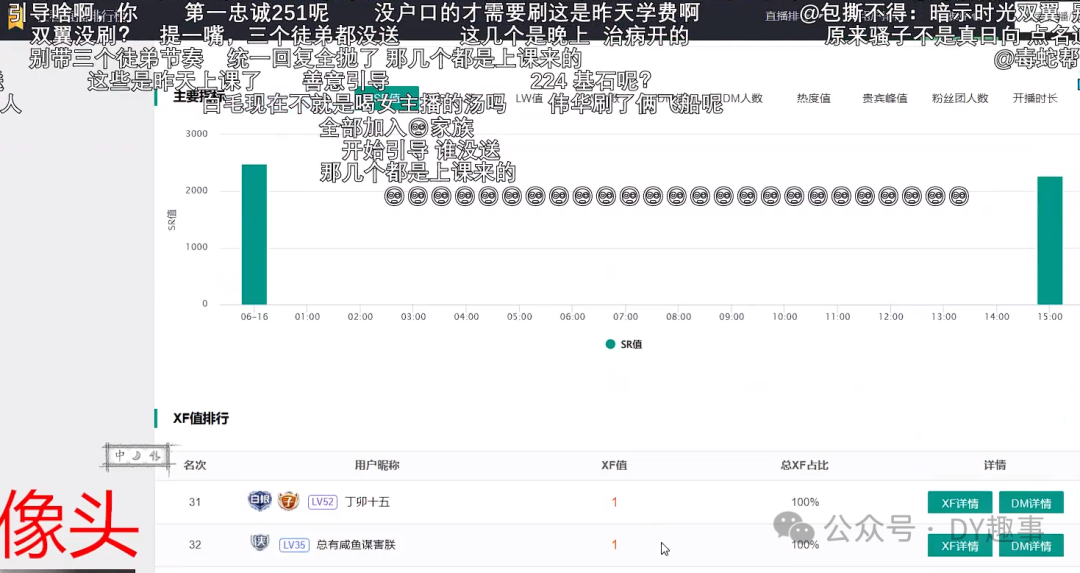Toggle the SR值 legend dot below chart
The image size is (1080, 573).
[x=610, y=344]
